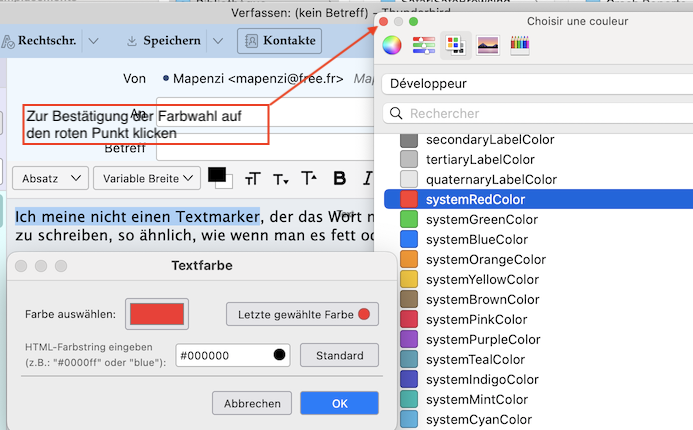Image resolution: width=693 pixels, height=430 pixels.
Task: Click the OK button in Textfarbe
Action: (339, 403)
